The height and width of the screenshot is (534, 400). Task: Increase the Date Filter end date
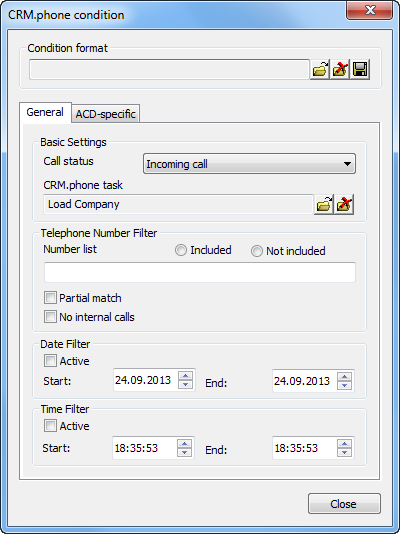(345, 377)
